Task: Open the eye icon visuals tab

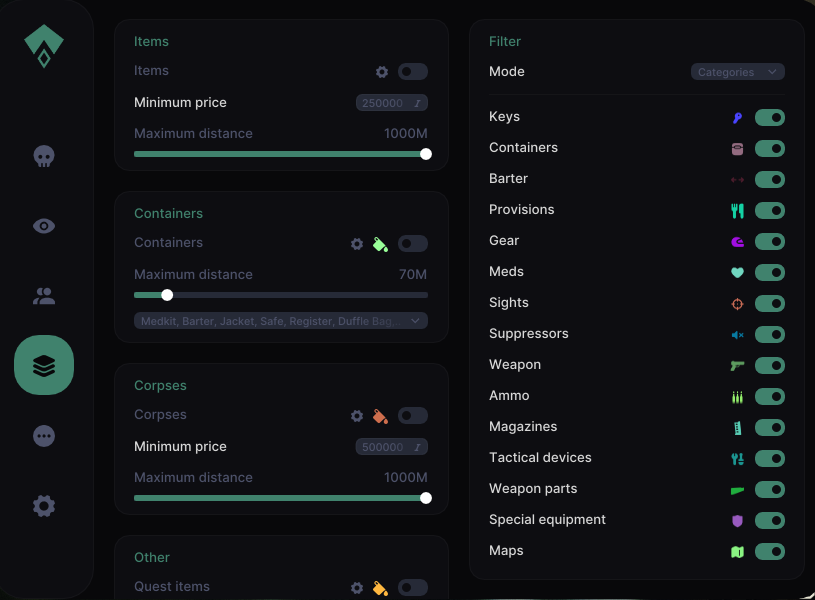Action: (x=44, y=226)
